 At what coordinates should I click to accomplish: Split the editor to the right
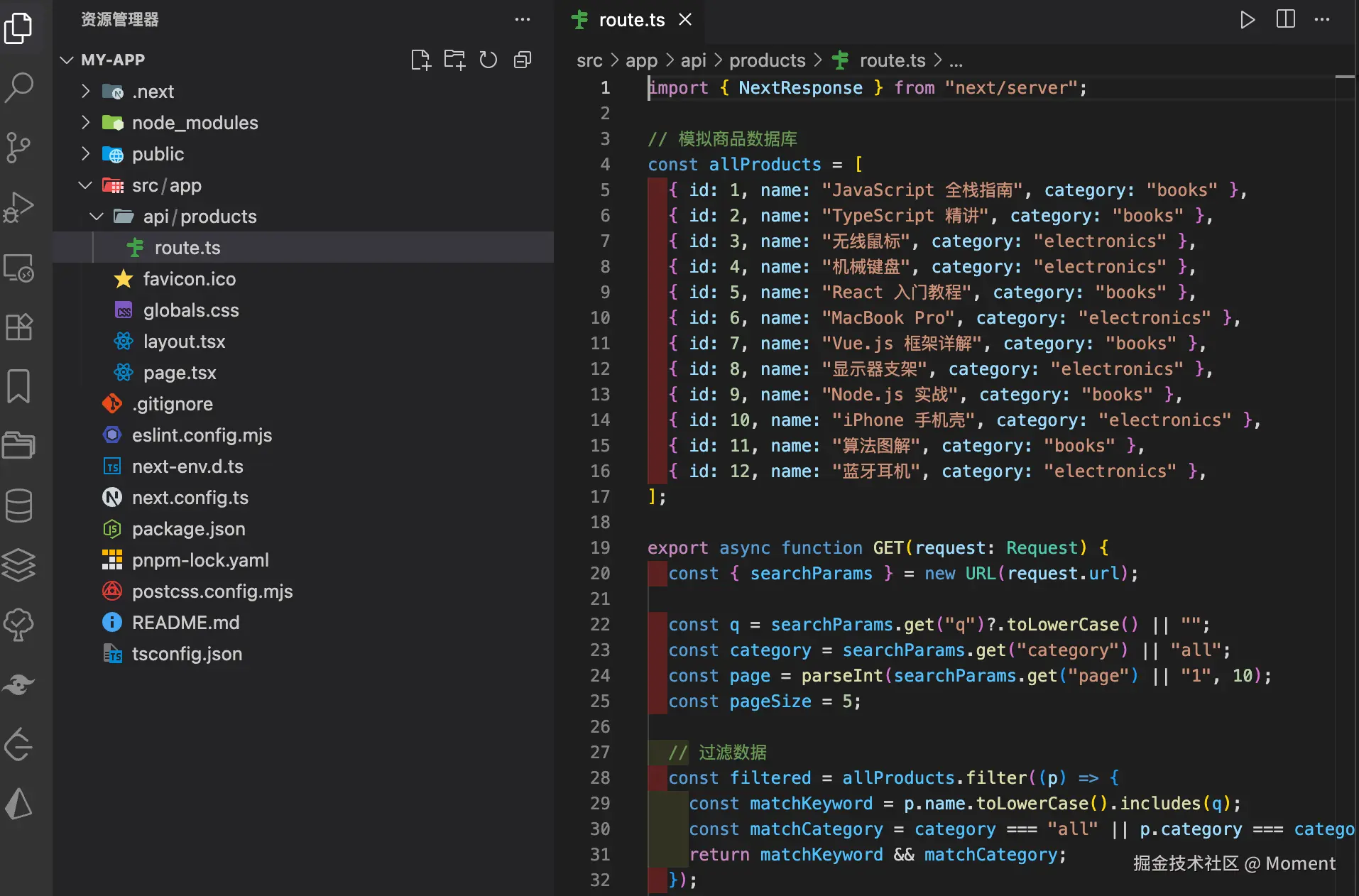[x=1285, y=20]
